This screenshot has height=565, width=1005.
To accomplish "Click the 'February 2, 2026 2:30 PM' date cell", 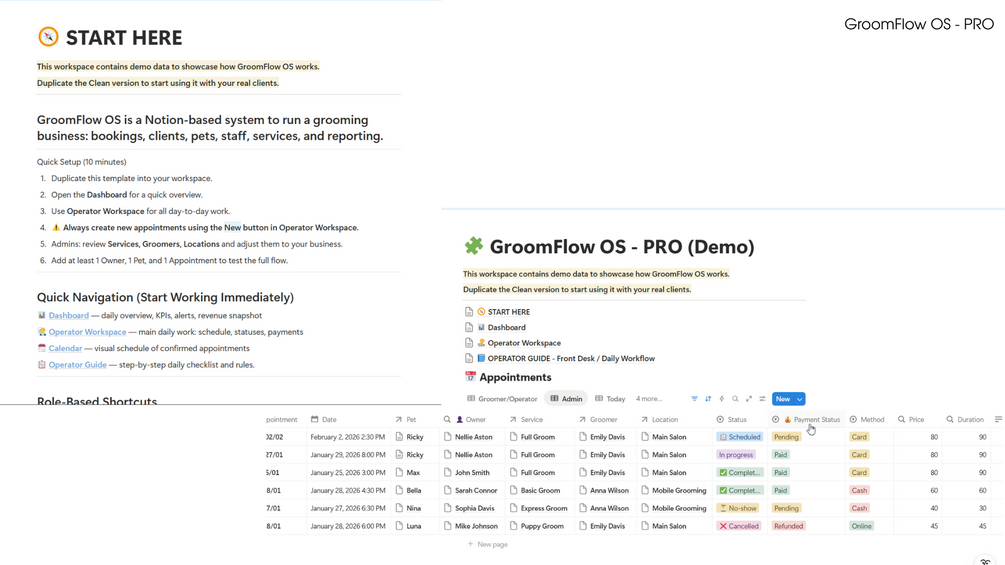I will (x=347, y=437).
